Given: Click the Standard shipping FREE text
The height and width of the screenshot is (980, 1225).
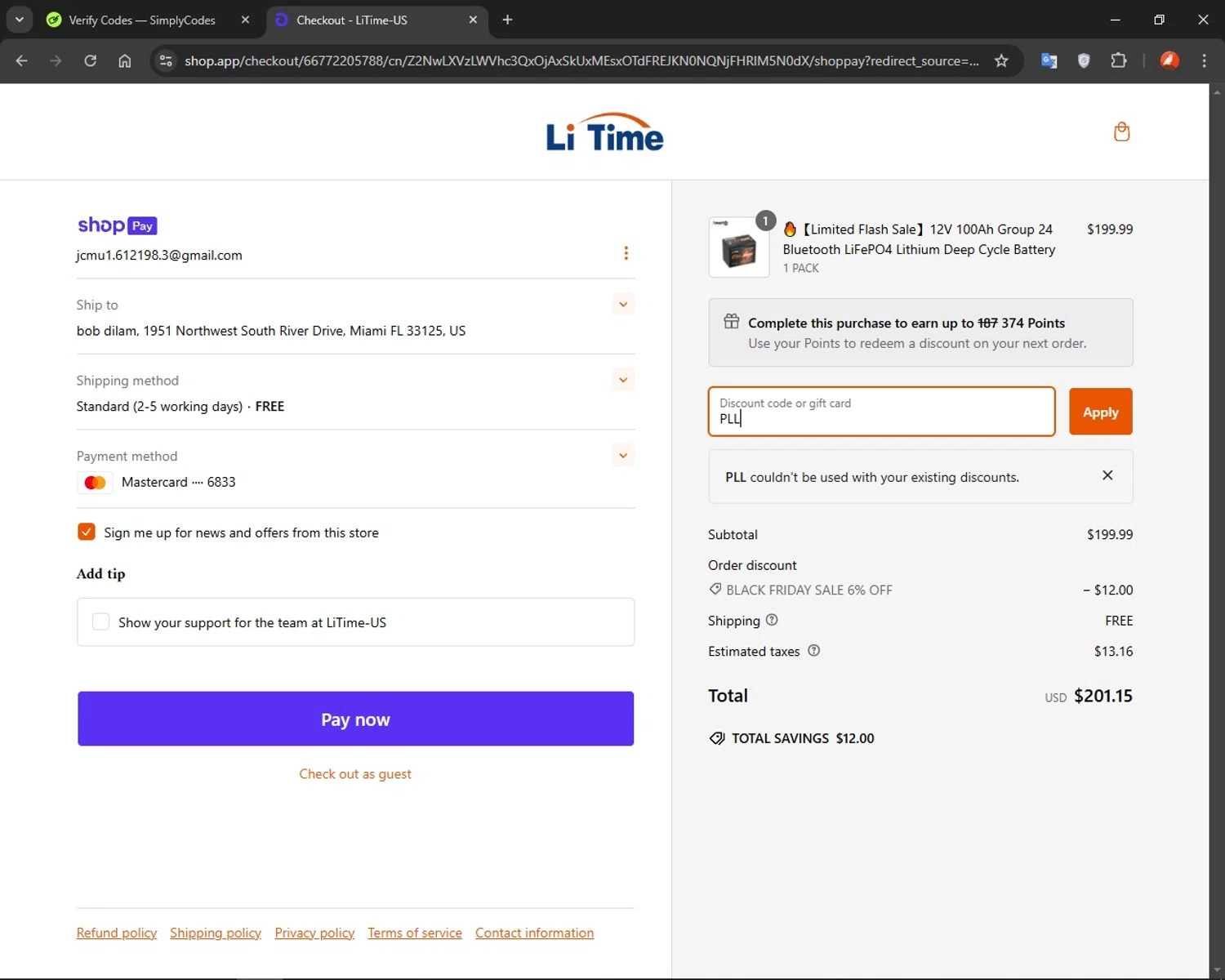Looking at the screenshot, I should (180, 406).
